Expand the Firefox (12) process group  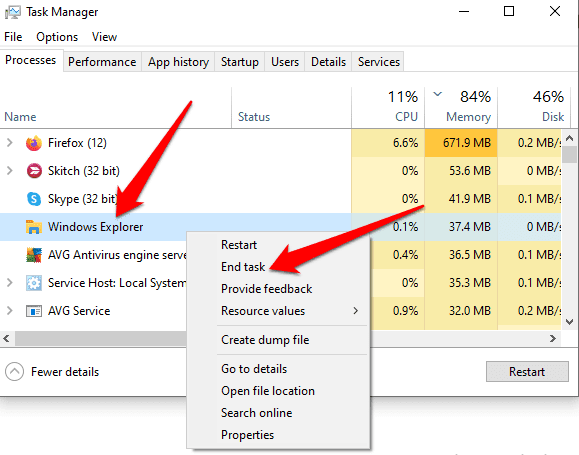tap(10, 143)
